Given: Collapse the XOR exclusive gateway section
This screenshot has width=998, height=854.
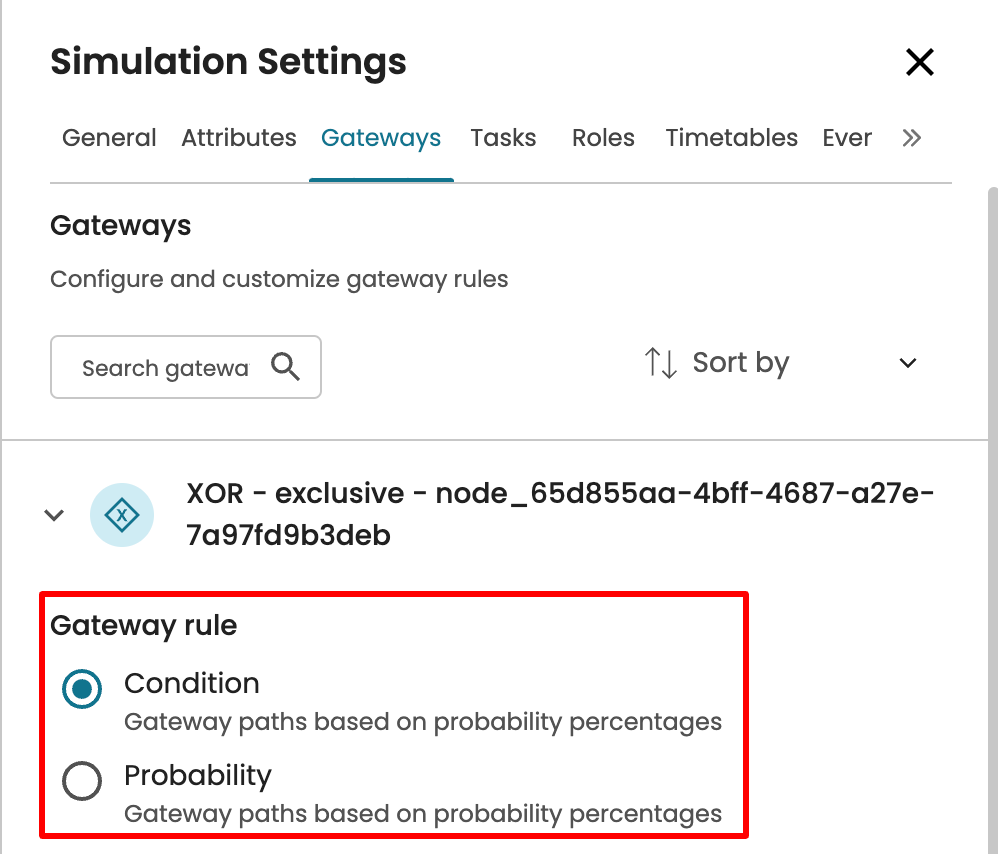Looking at the screenshot, I should tap(54, 515).
